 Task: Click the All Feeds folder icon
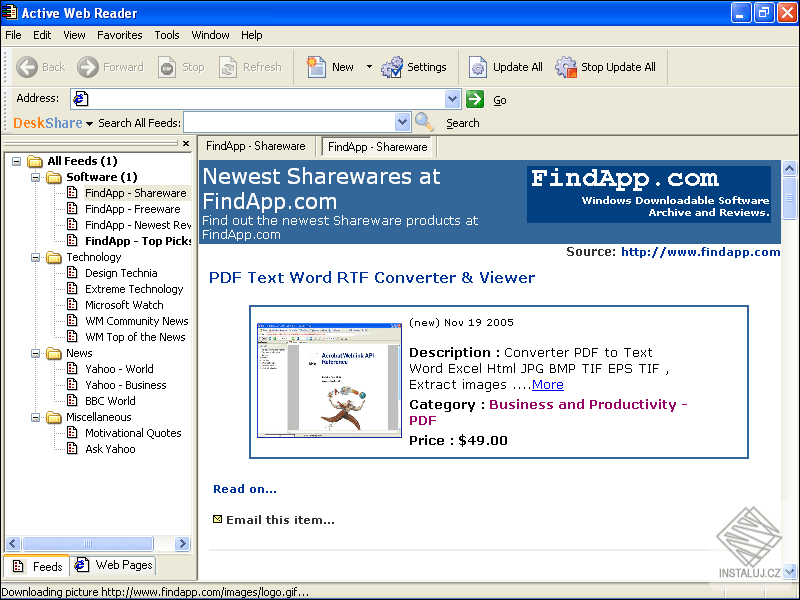(x=35, y=161)
